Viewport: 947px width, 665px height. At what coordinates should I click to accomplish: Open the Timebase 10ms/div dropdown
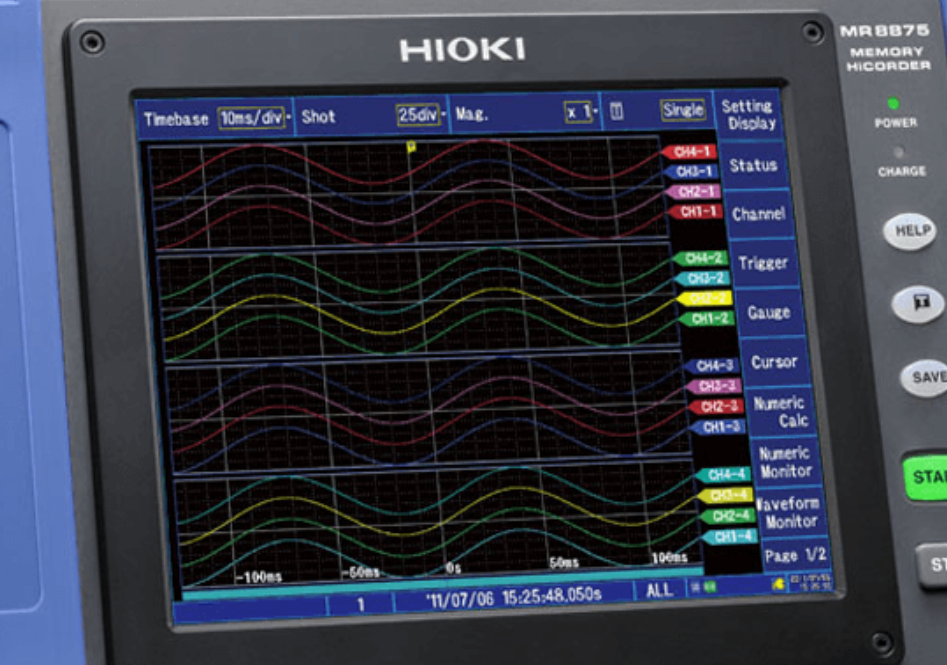pyautogui.click(x=252, y=117)
